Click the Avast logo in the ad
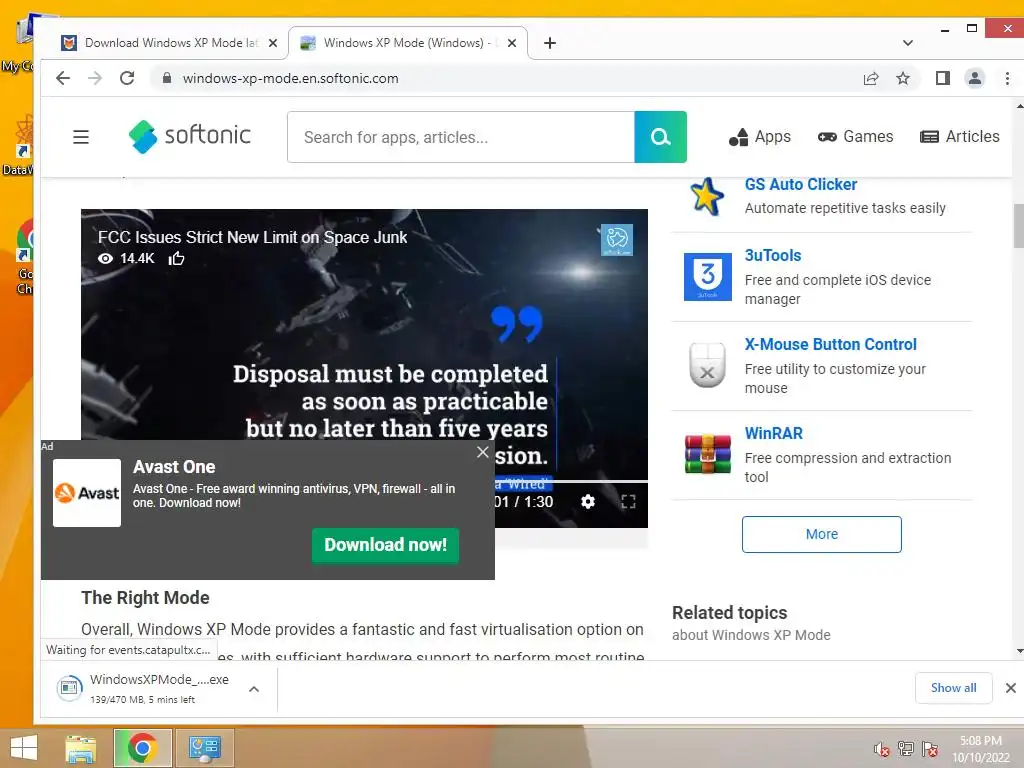1024x768 pixels. click(87, 493)
